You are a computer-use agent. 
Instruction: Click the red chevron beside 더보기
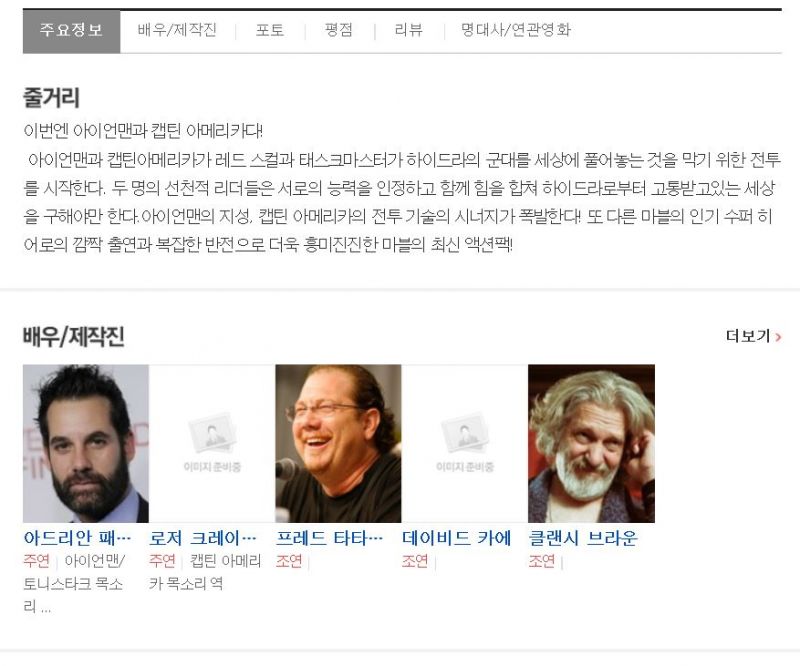pos(778,336)
